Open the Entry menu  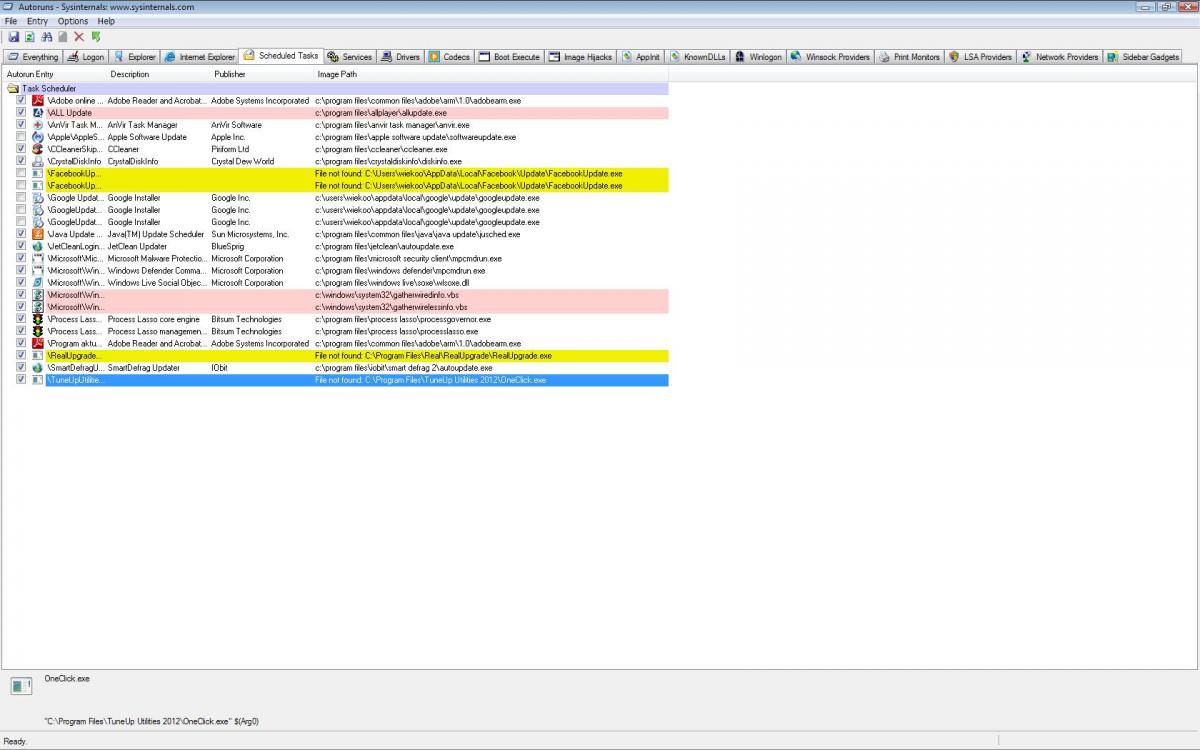tap(37, 21)
